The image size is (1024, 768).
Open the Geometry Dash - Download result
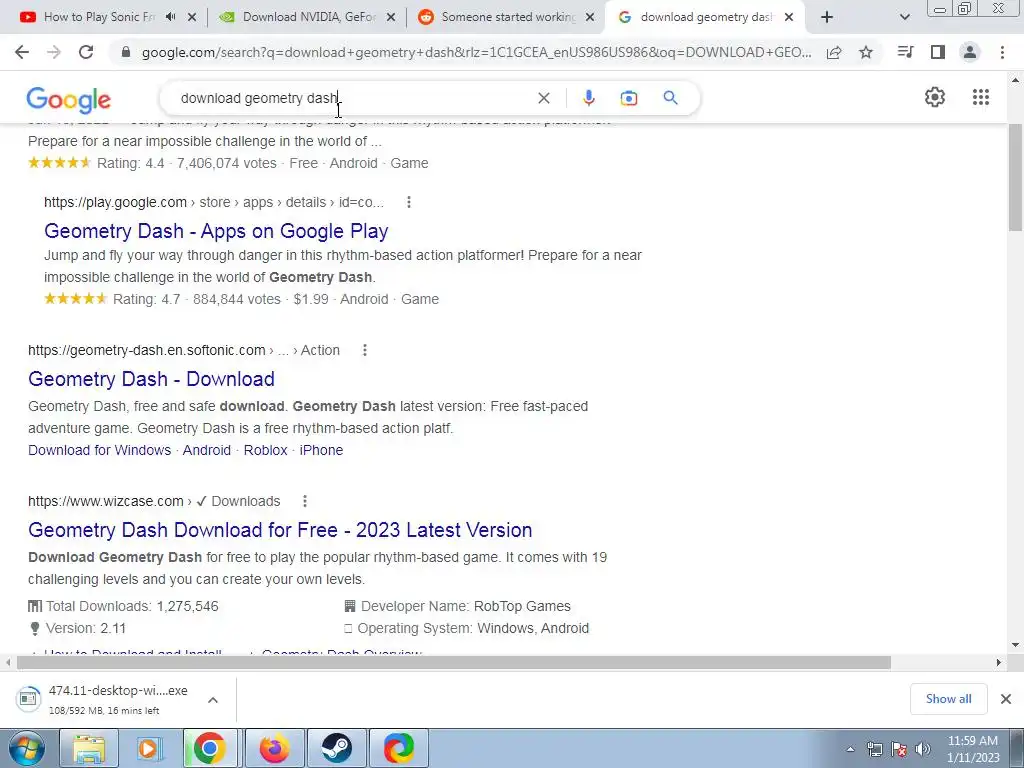point(151,379)
